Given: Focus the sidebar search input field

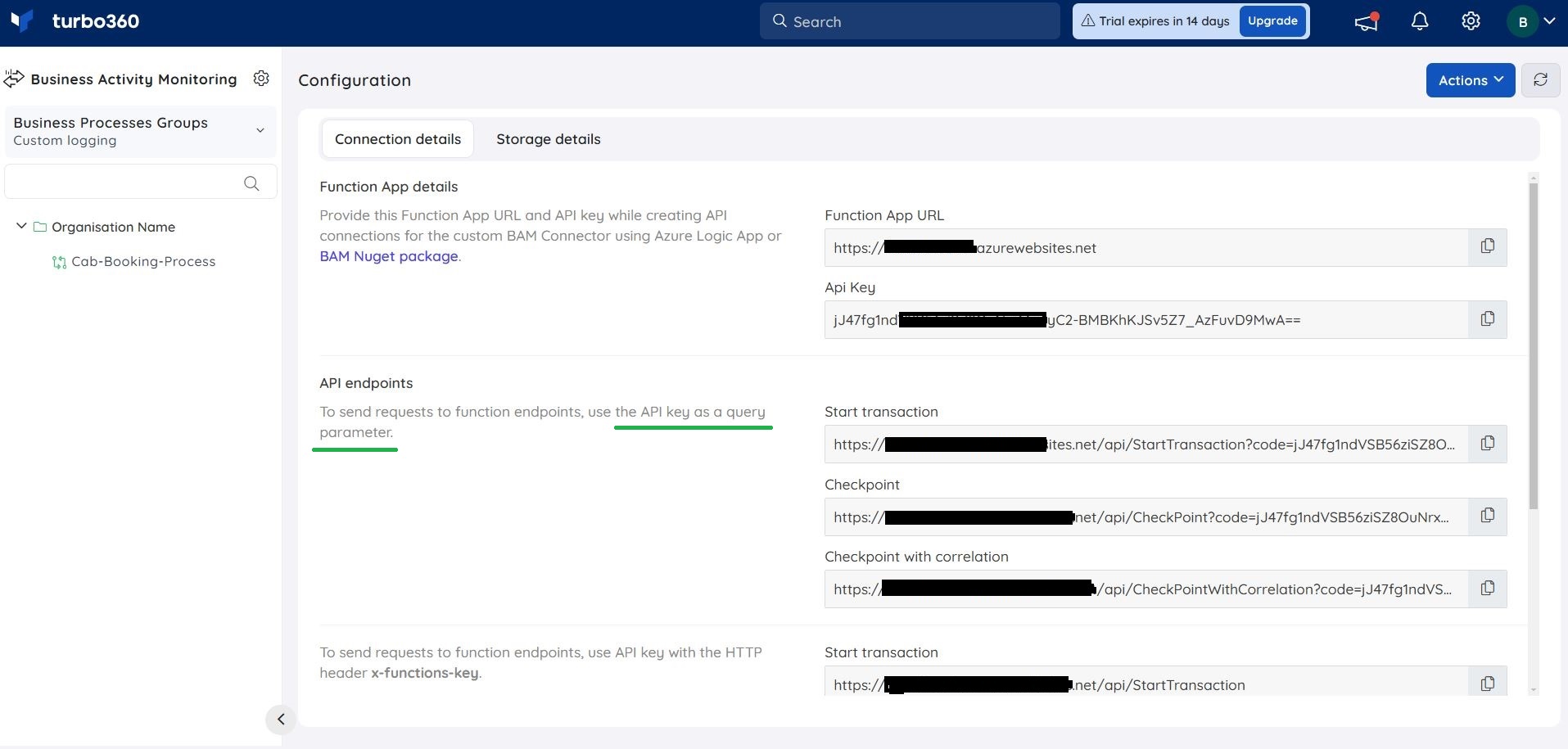Looking at the screenshot, I should tap(141, 182).
